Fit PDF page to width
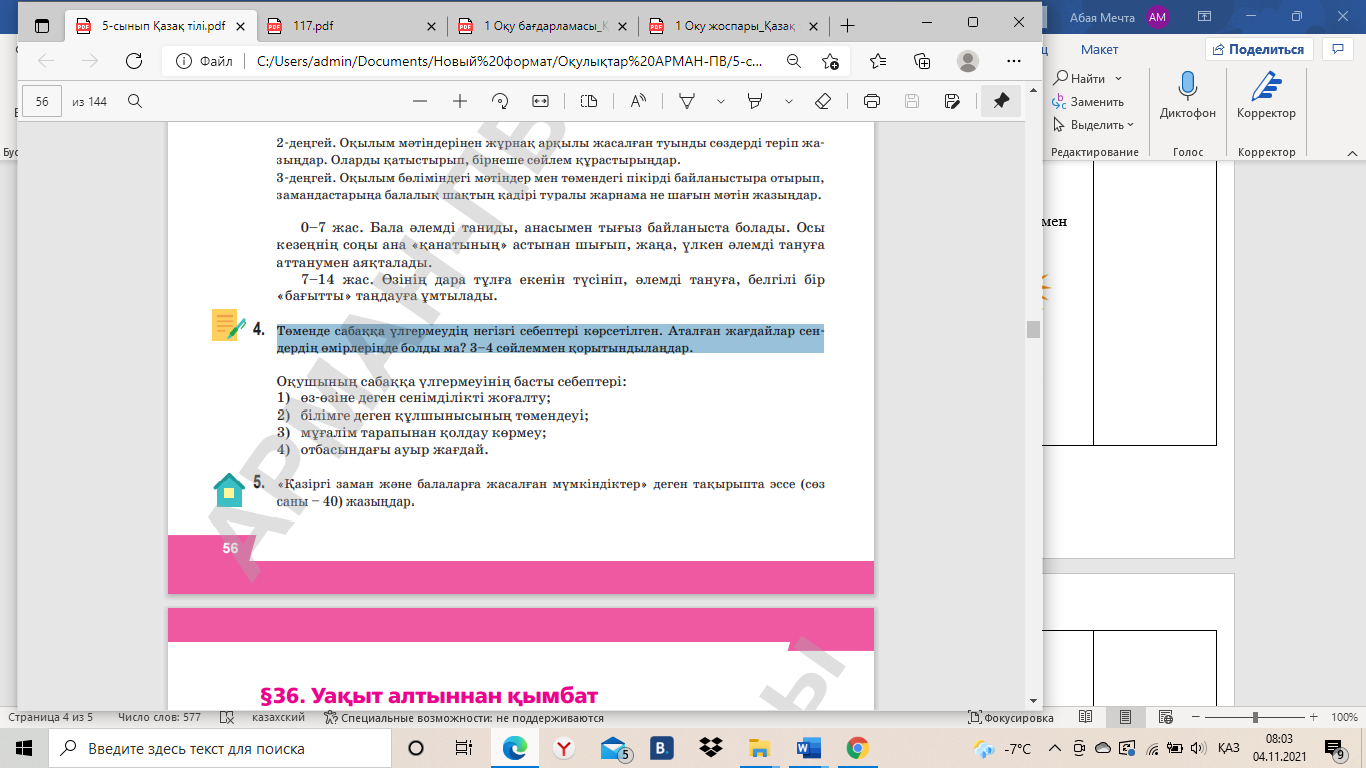 click(541, 101)
